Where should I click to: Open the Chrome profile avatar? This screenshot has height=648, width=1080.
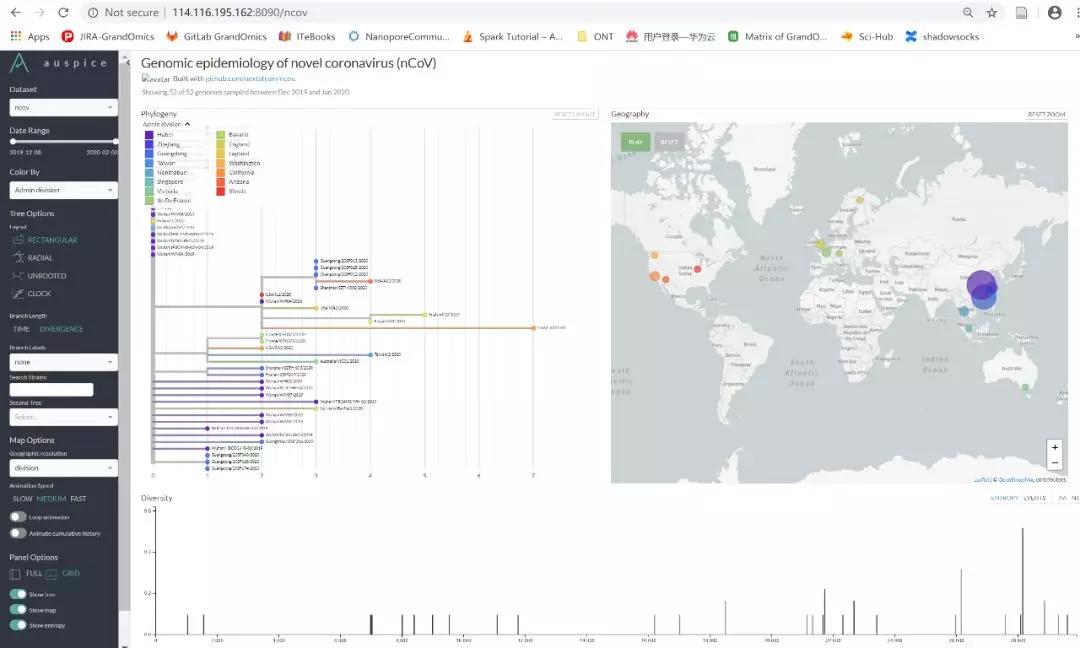coord(1055,12)
